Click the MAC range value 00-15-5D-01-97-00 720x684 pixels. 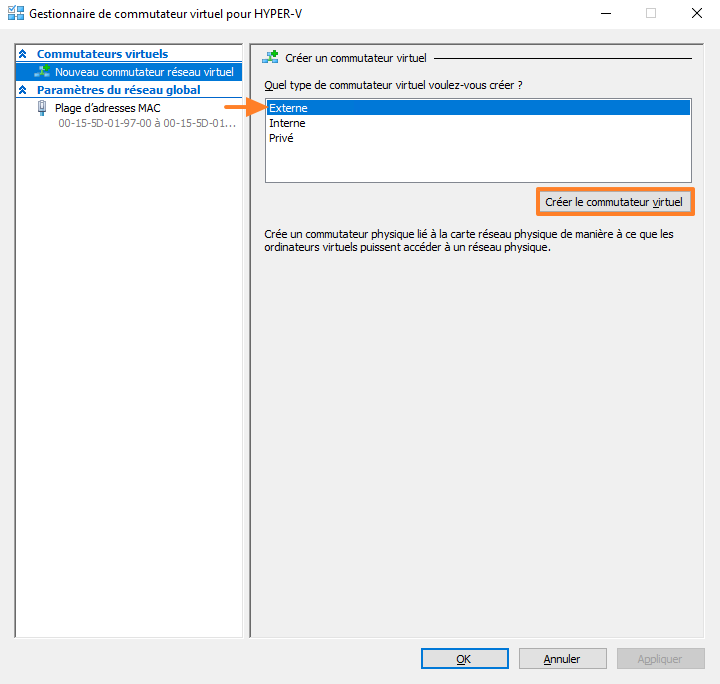pos(146,124)
